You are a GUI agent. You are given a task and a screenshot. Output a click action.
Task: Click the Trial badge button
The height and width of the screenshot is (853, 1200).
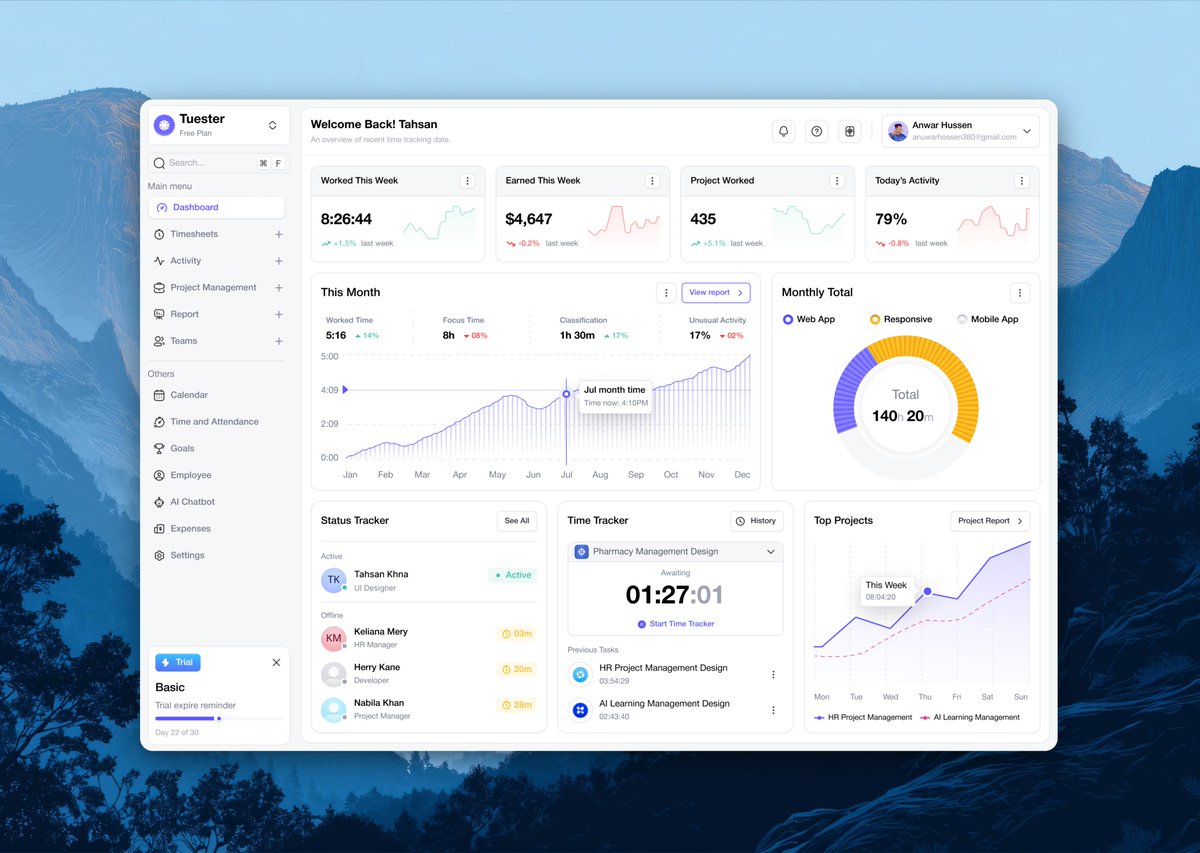[x=178, y=662]
